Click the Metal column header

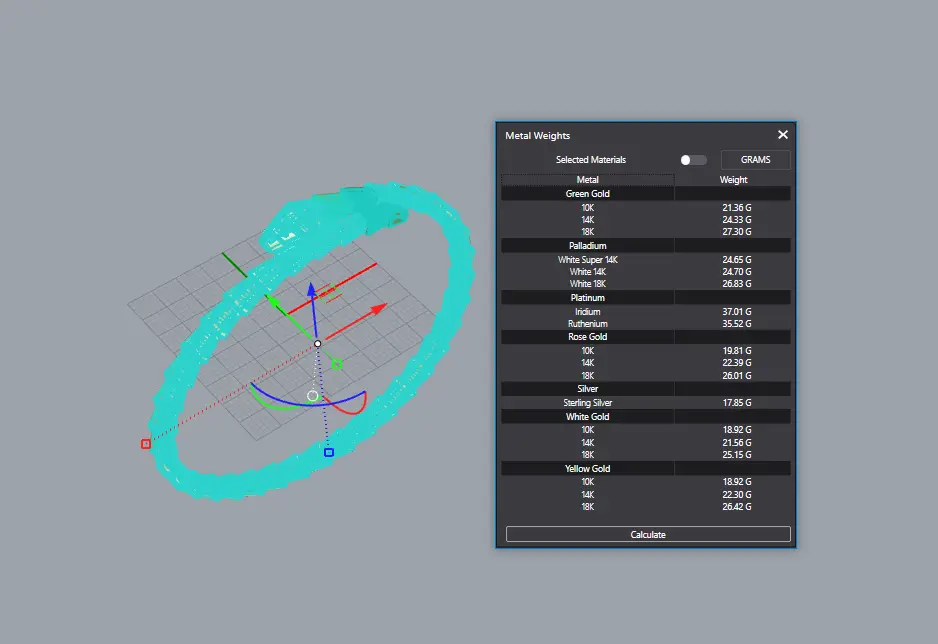pos(587,180)
